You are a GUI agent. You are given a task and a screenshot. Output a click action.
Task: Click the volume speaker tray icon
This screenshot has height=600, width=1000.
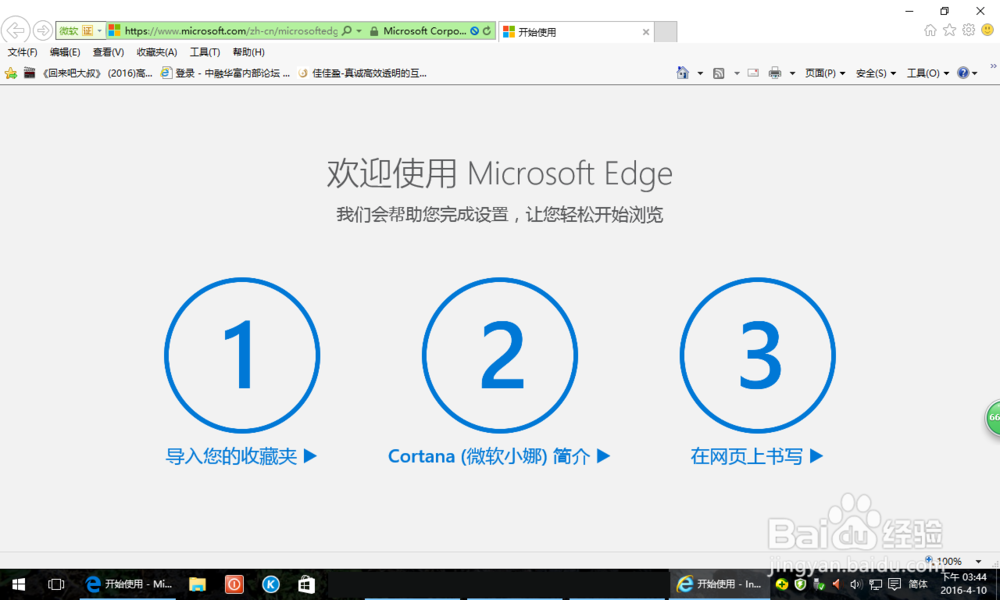(x=855, y=584)
